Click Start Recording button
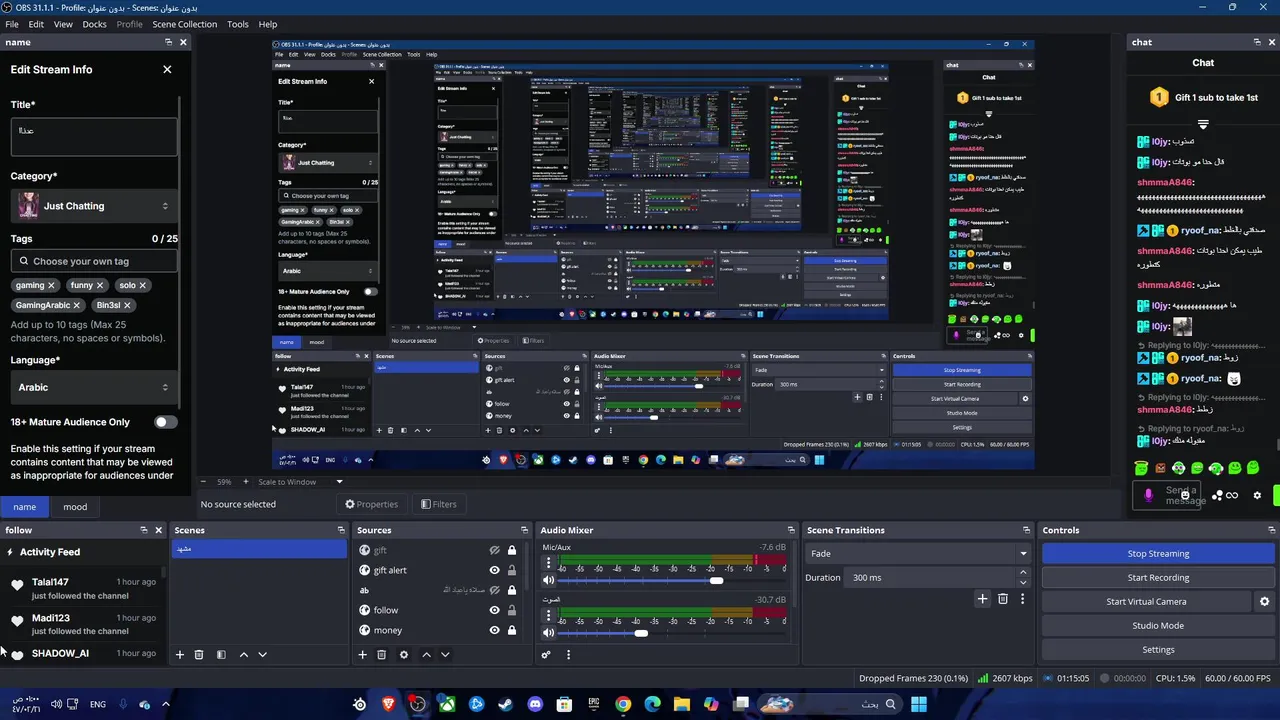The width and height of the screenshot is (1280, 720). coord(1158,577)
